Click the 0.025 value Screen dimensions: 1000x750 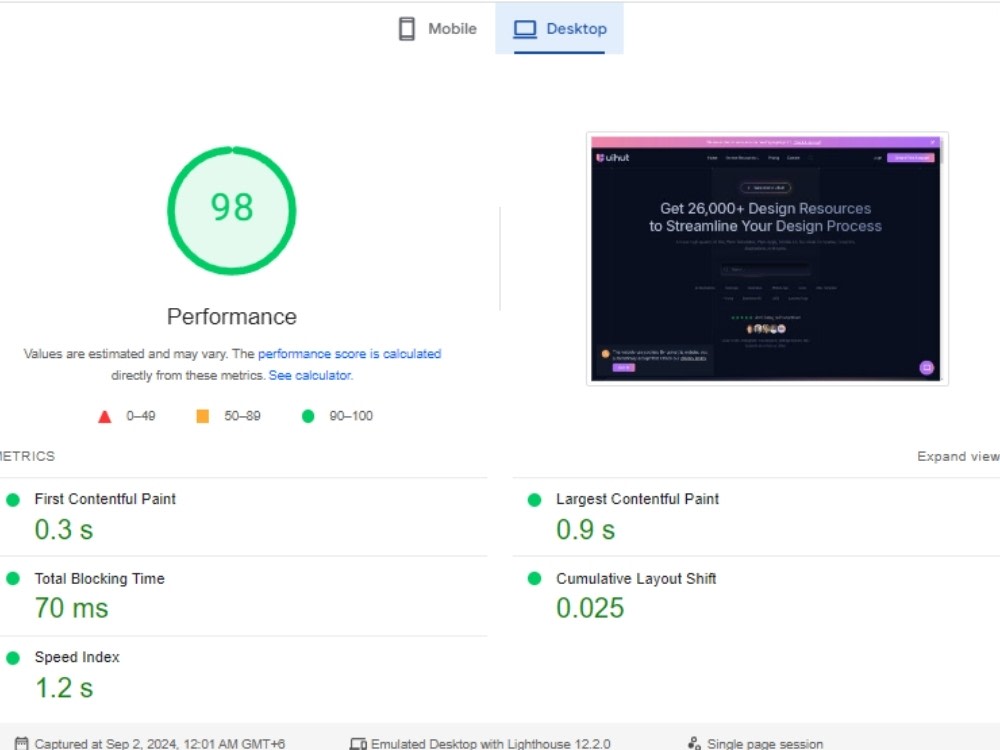pyautogui.click(x=590, y=608)
